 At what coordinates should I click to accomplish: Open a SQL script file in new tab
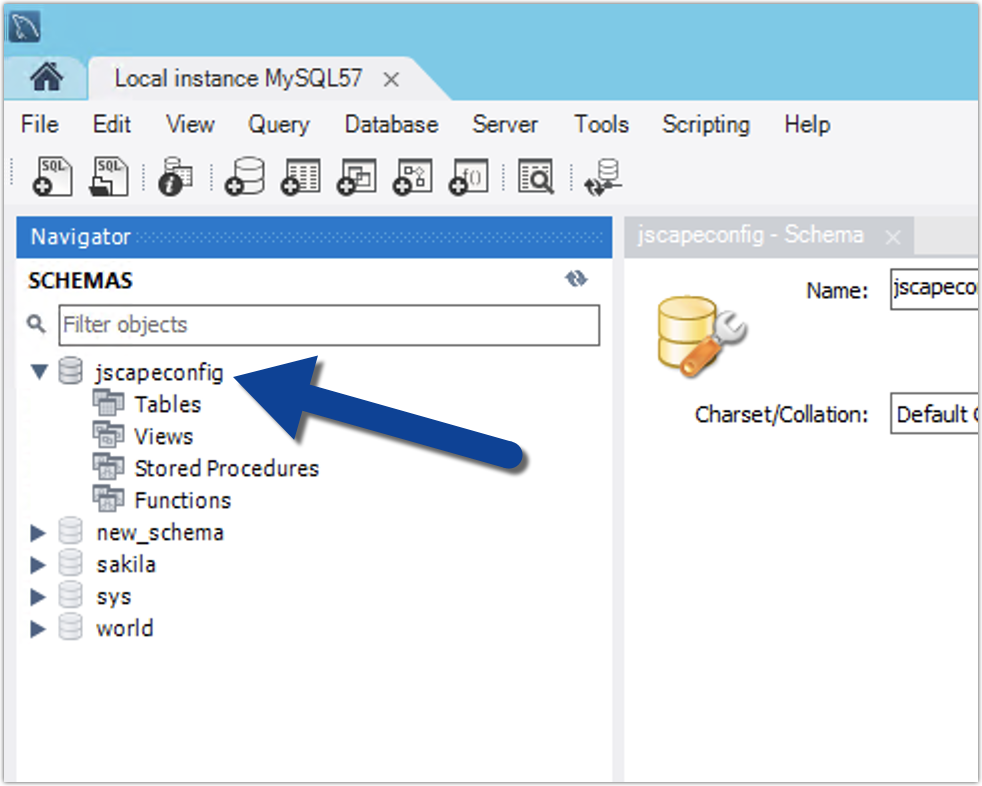[108, 175]
